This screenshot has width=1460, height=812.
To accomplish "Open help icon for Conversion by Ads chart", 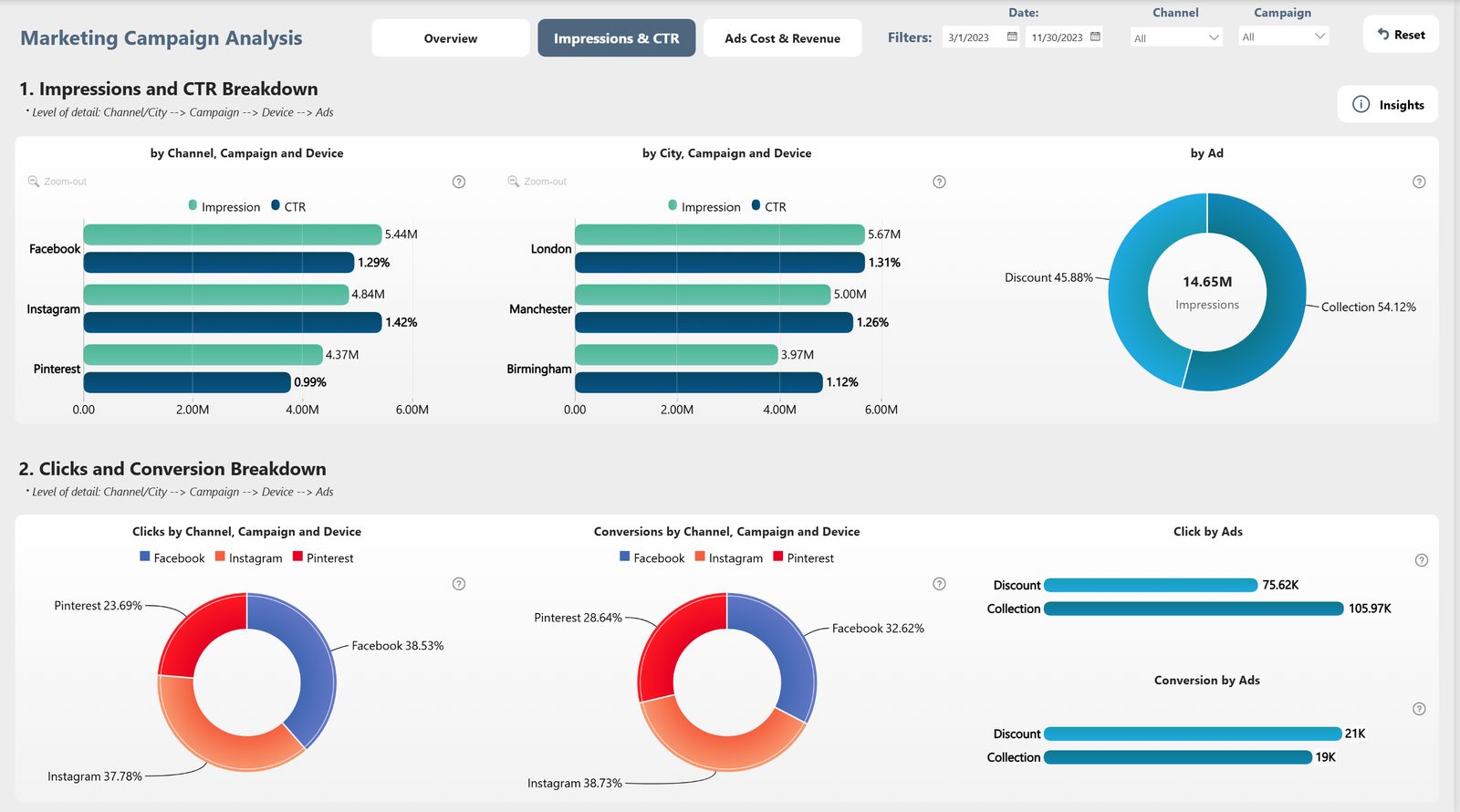I will [x=1419, y=709].
